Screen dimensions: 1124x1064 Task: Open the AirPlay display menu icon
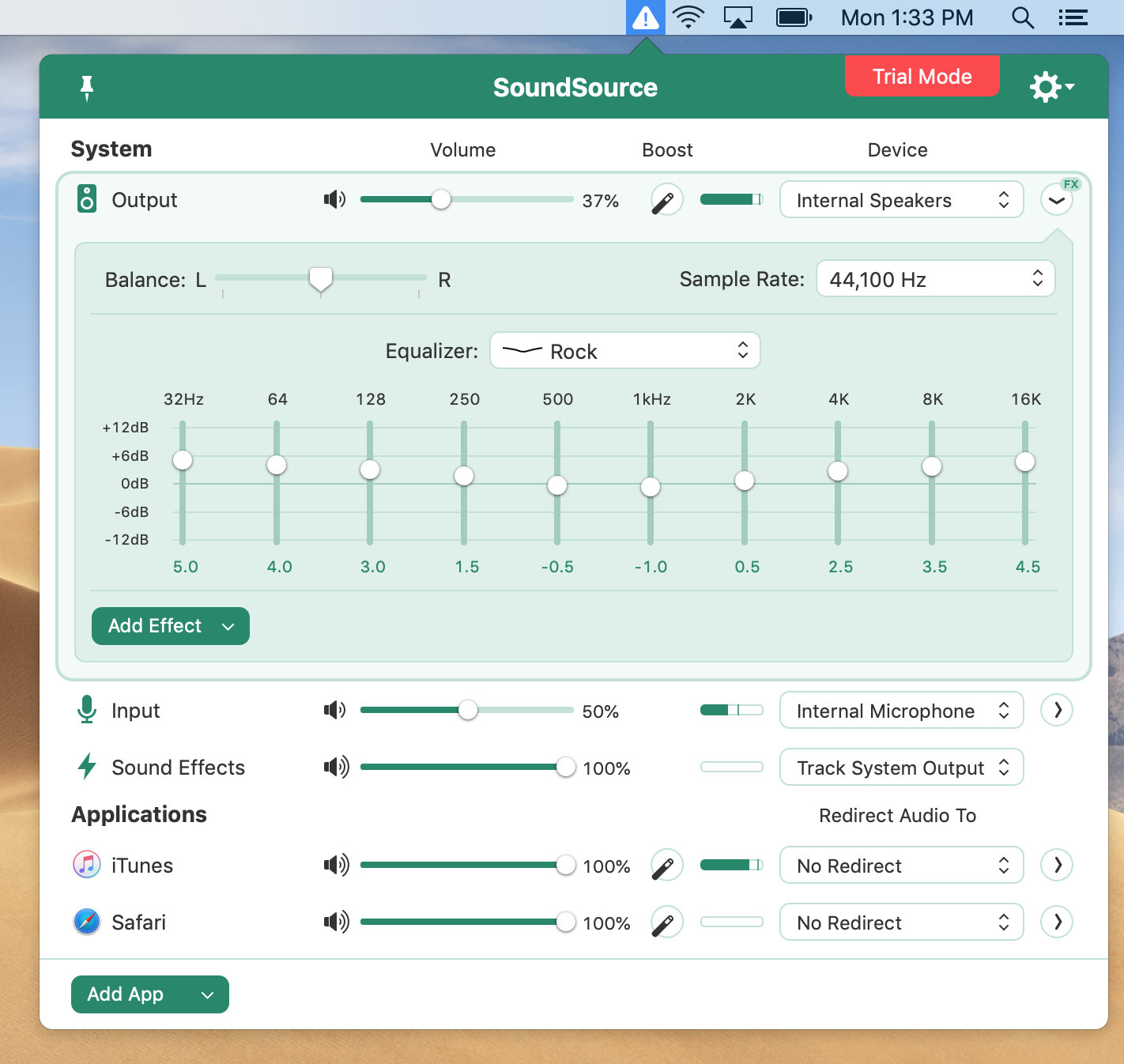point(738,17)
